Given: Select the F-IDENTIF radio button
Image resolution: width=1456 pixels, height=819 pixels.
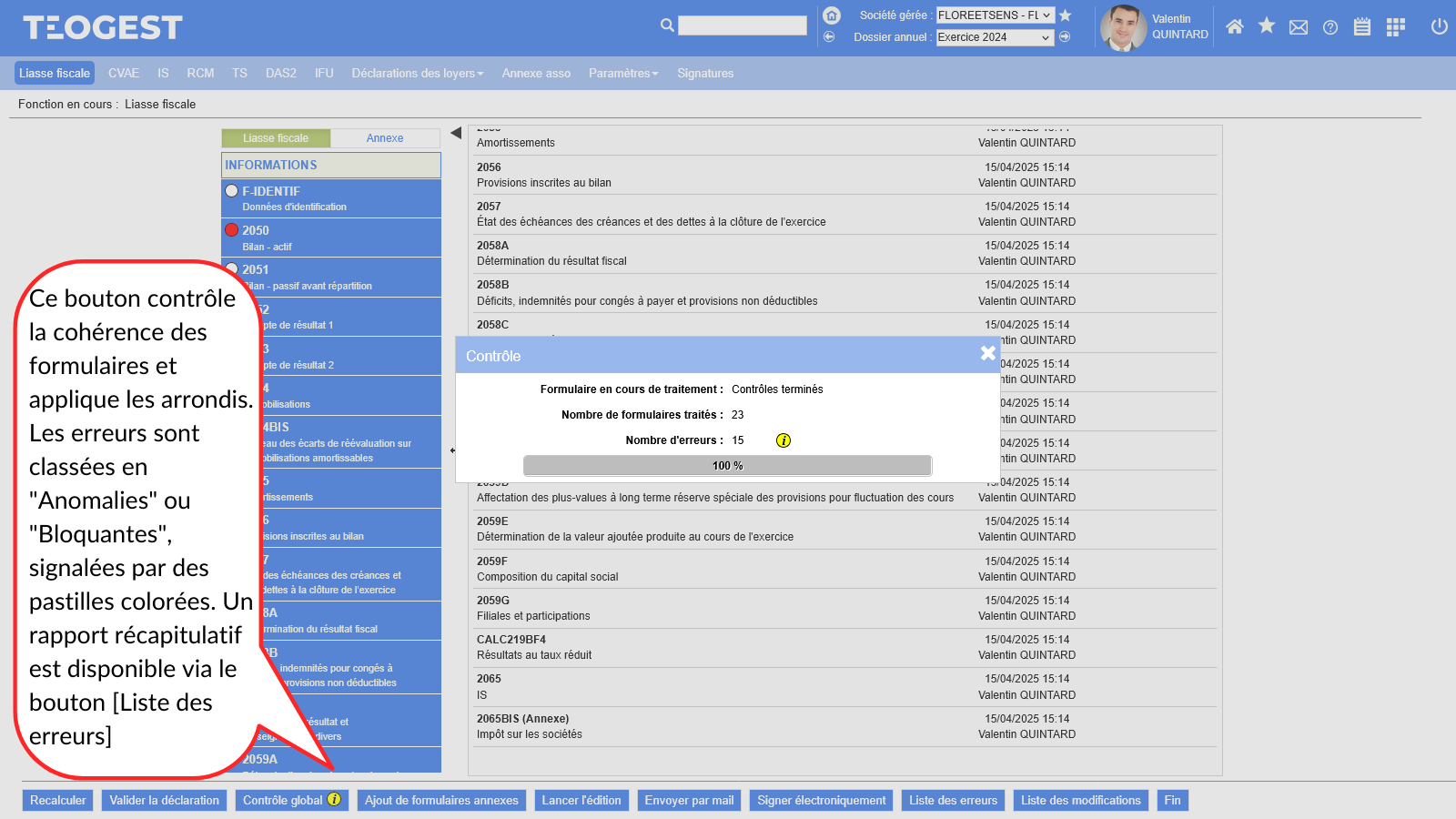Looking at the screenshot, I should (232, 191).
